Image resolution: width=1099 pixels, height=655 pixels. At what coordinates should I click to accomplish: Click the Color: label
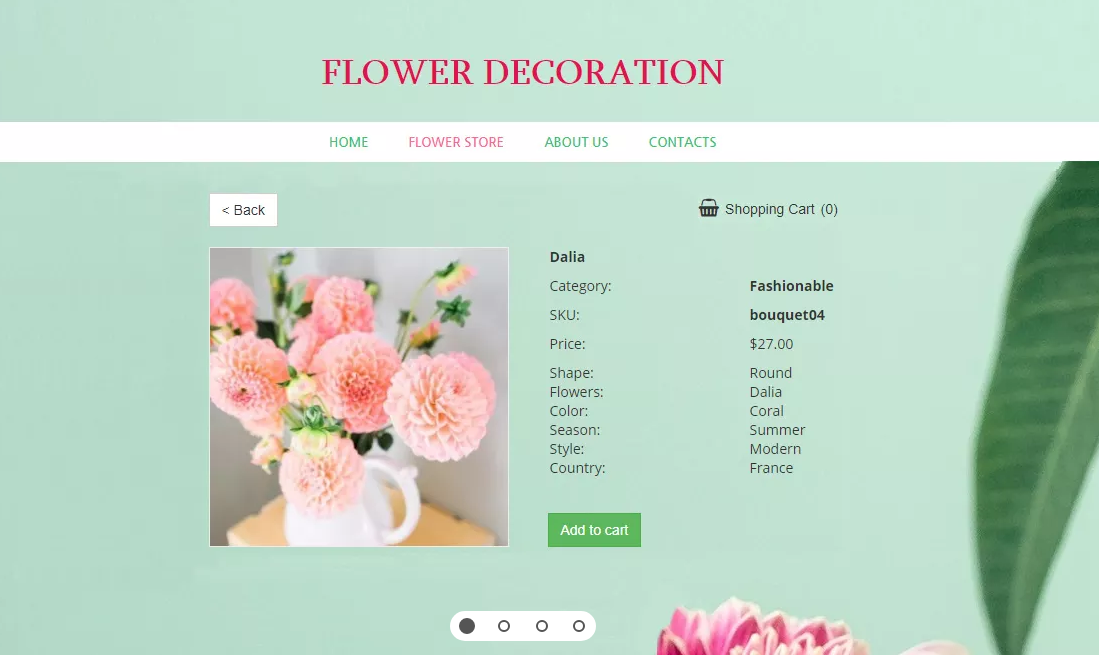(x=568, y=411)
